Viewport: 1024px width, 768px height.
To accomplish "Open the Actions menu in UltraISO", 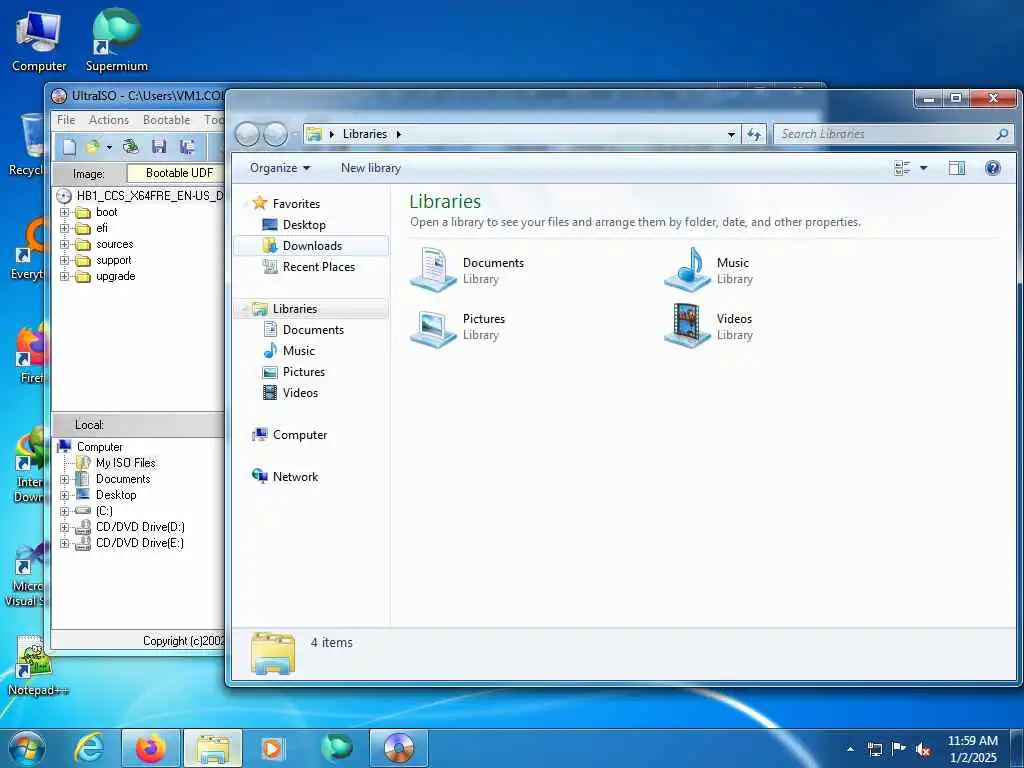I will (x=108, y=120).
